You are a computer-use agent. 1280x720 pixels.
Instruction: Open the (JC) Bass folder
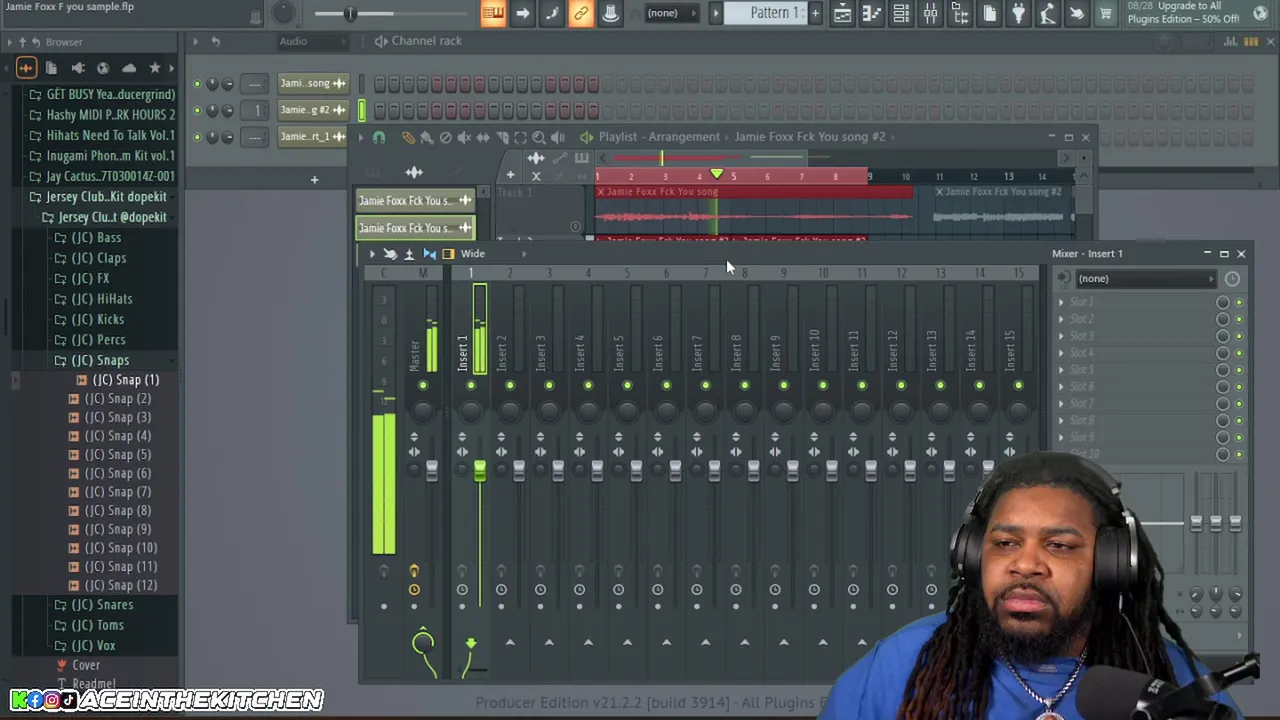click(x=95, y=238)
